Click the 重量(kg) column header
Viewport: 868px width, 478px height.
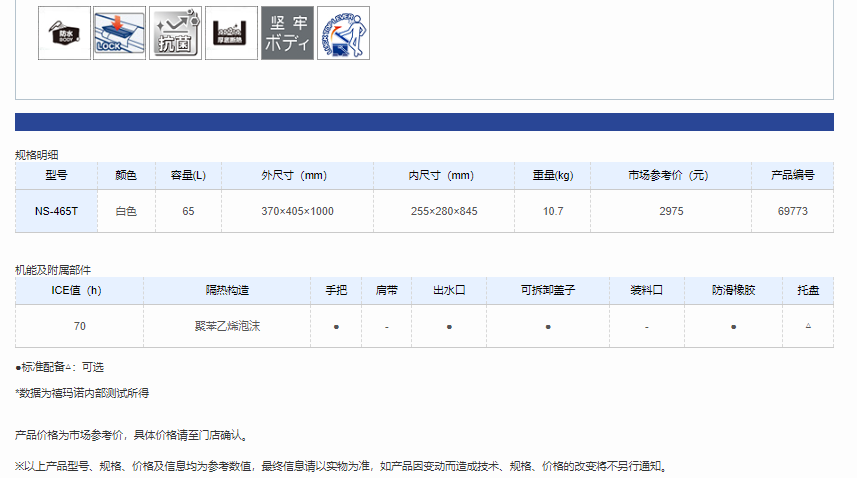(x=552, y=176)
